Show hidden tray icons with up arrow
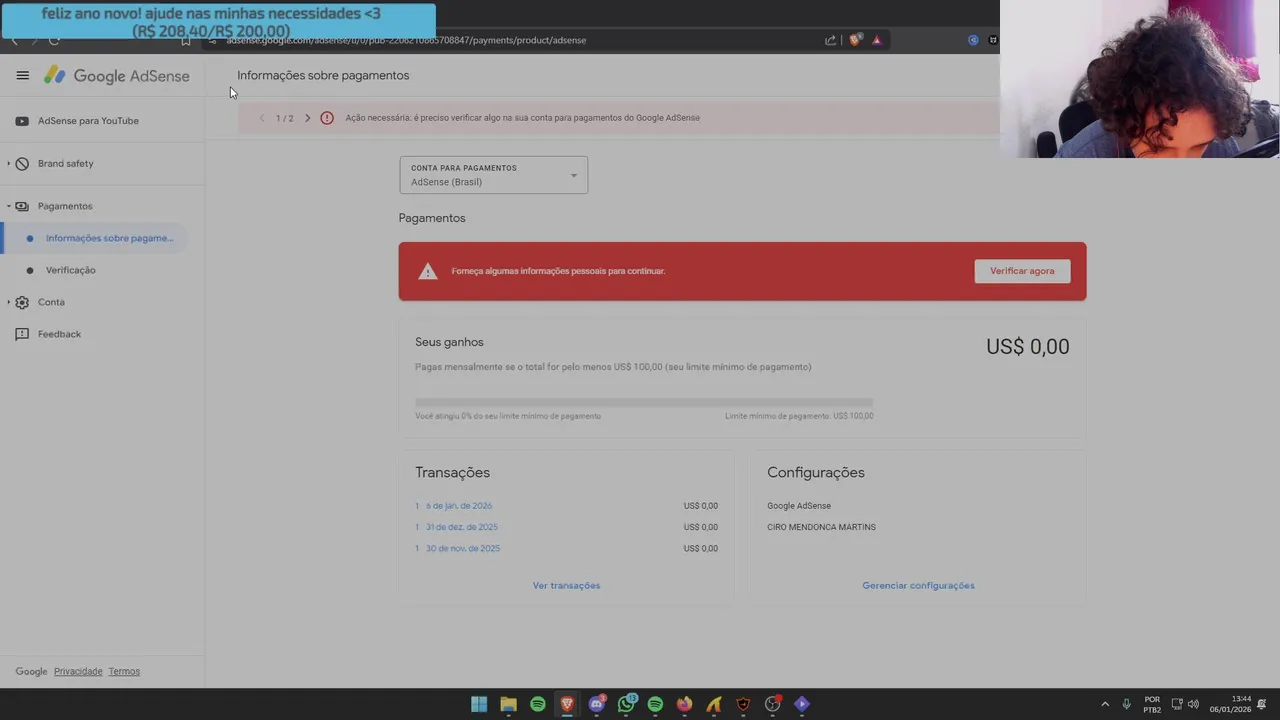The width and height of the screenshot is (1280, 720). [x=1105, y=704]
